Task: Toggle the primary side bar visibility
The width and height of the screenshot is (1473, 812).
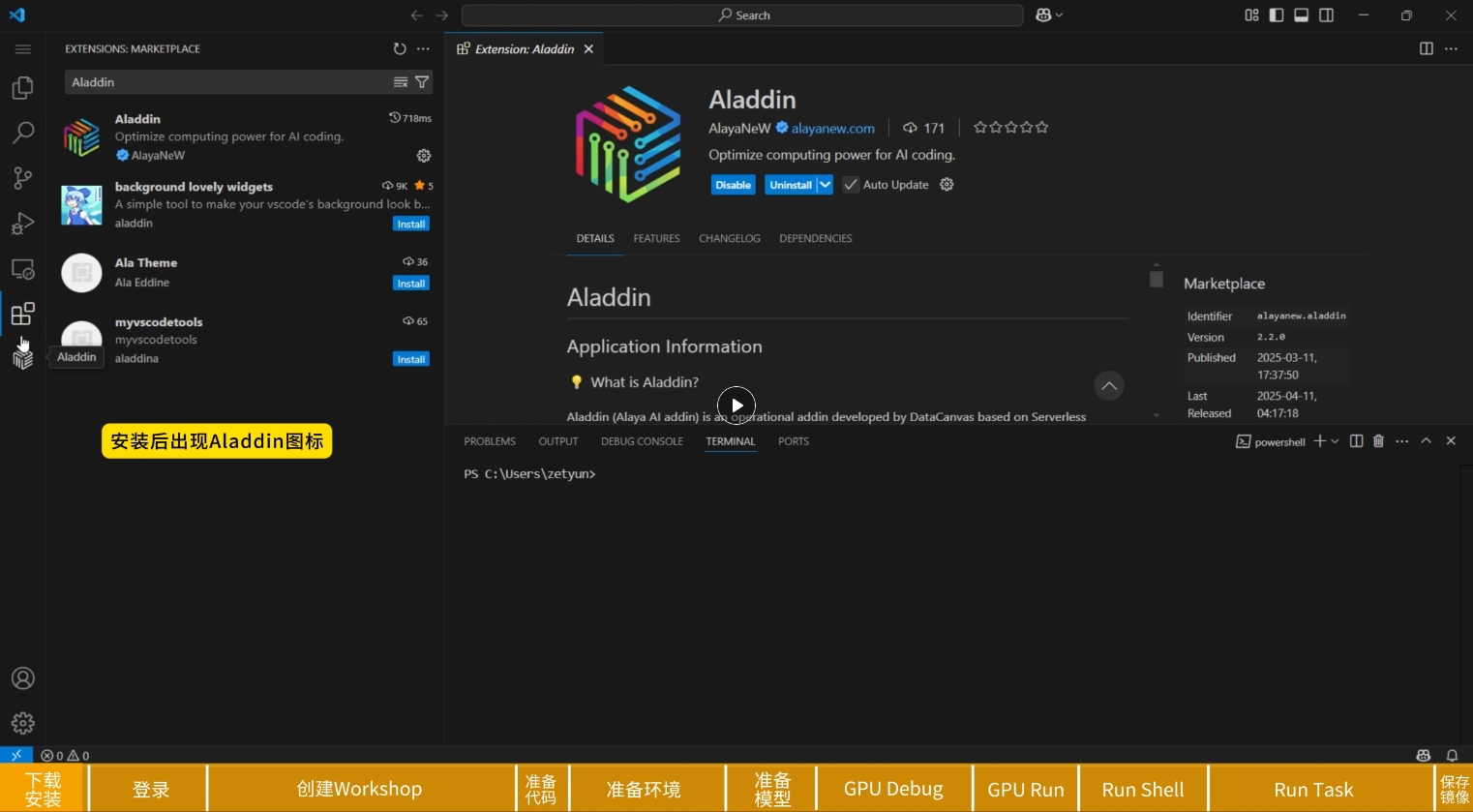Action: click(1277, 15)
